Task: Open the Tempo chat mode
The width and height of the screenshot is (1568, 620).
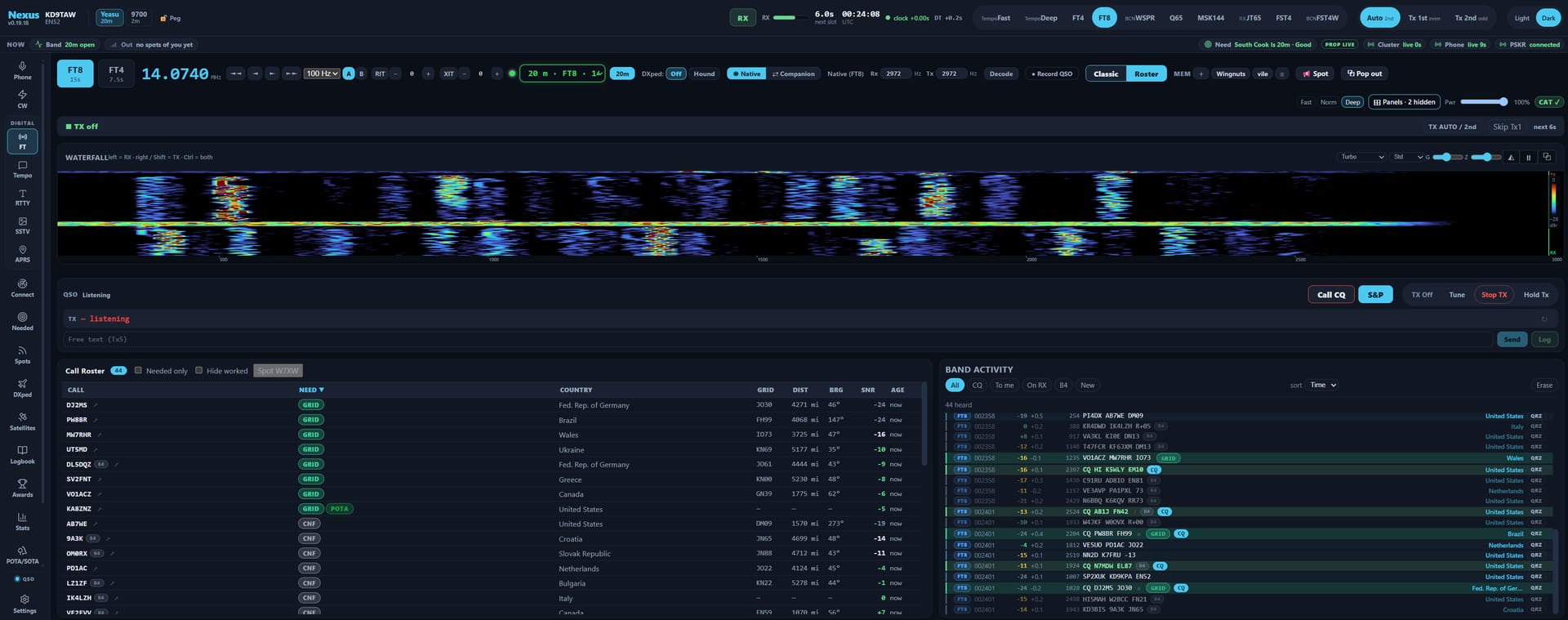Action: pos(22,170)
